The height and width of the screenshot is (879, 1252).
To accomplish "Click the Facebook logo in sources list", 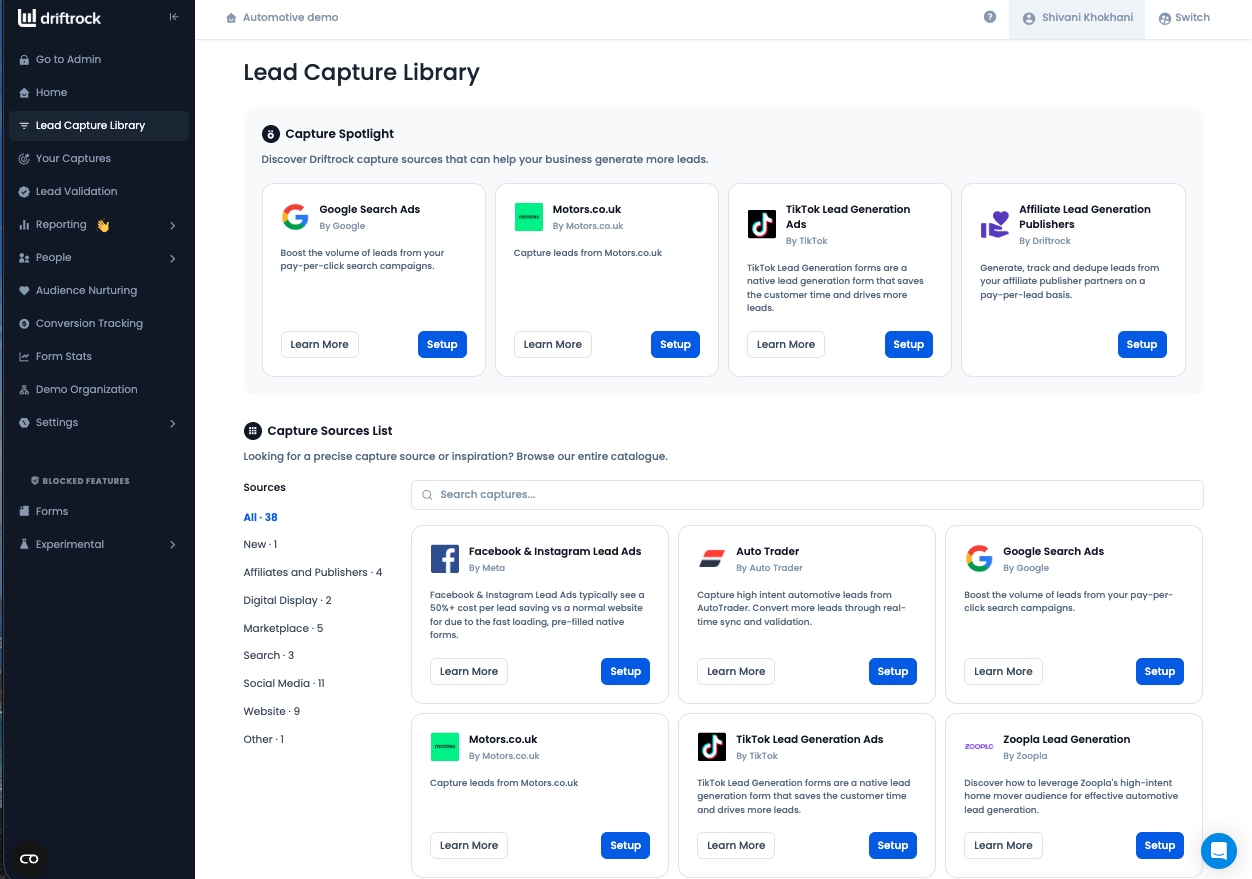I will (x=445, y=559).
